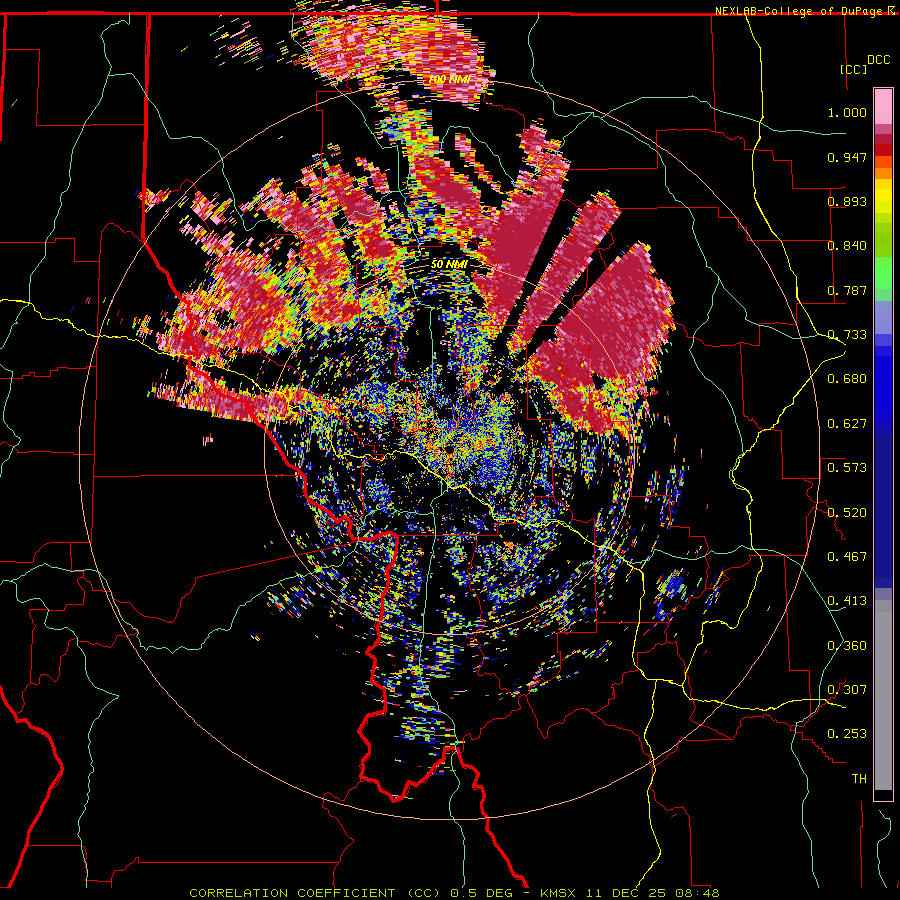The width and height of the screenshot is (900, 900).
Task: Select the 0.253 scale value
Action: [x=847, y=734]
